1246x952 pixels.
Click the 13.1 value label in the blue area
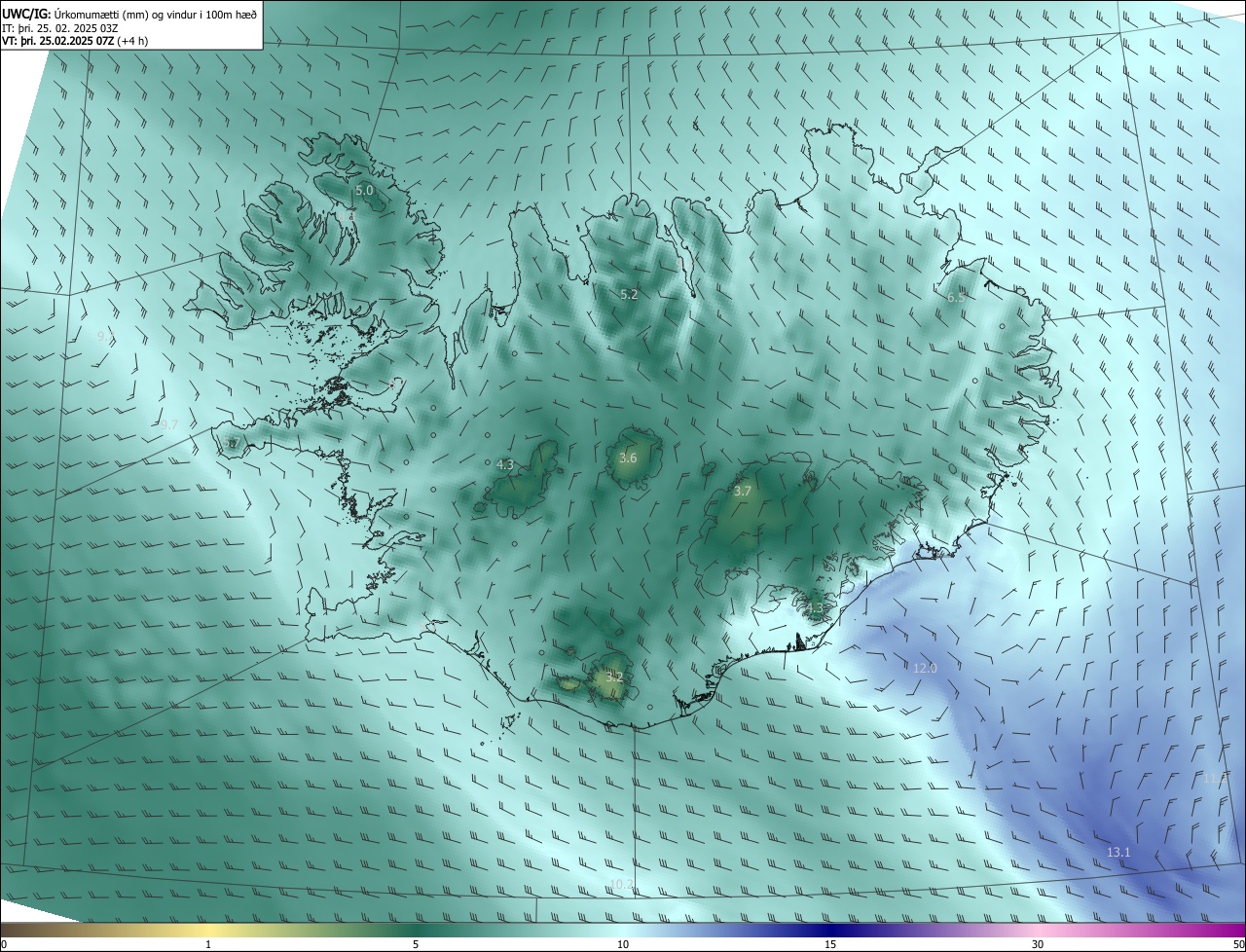coord(1118,853)
